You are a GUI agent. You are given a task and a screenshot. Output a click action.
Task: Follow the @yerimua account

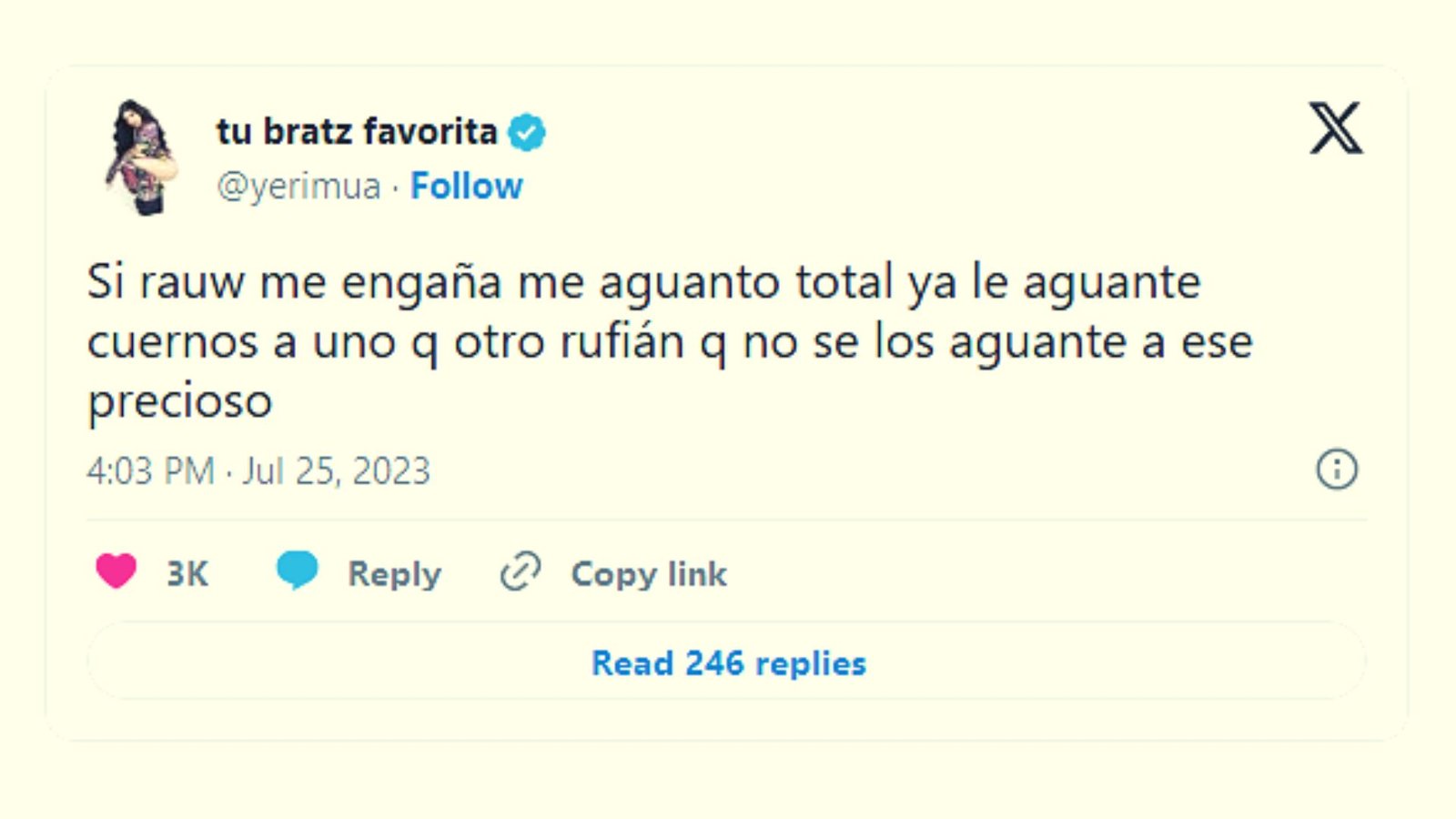click(466, 186)
